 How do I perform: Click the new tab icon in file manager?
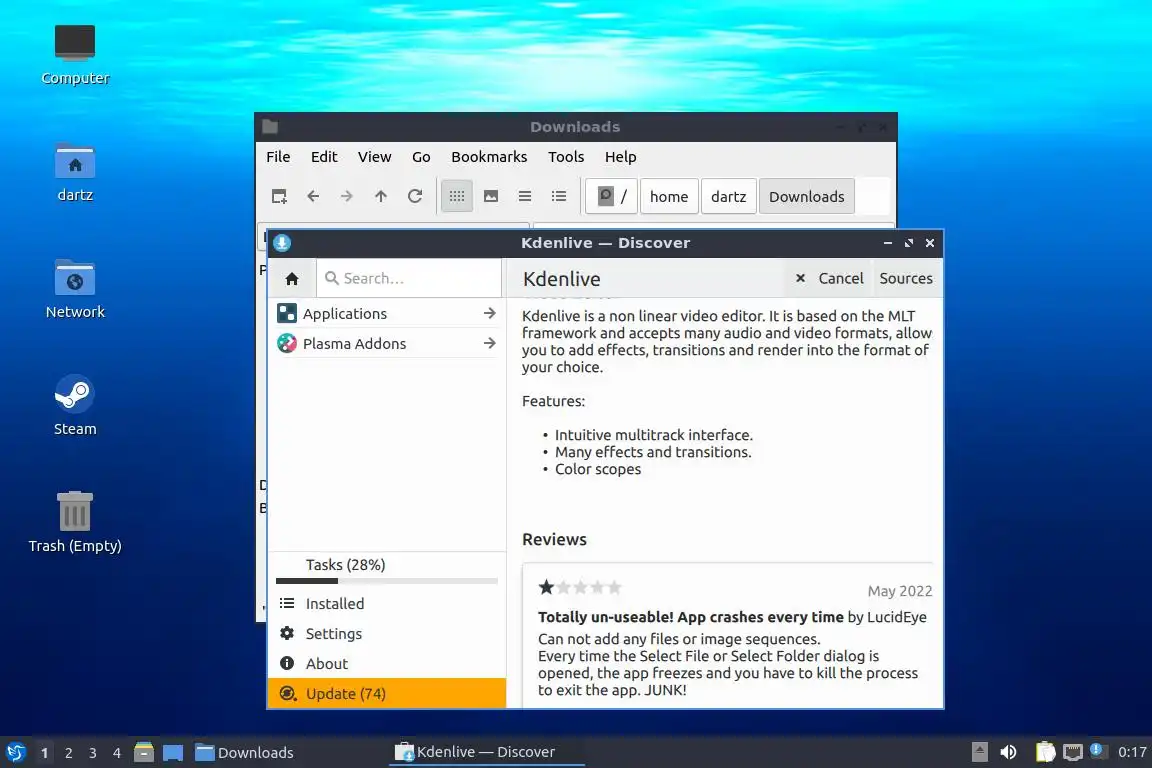(279, 196)
